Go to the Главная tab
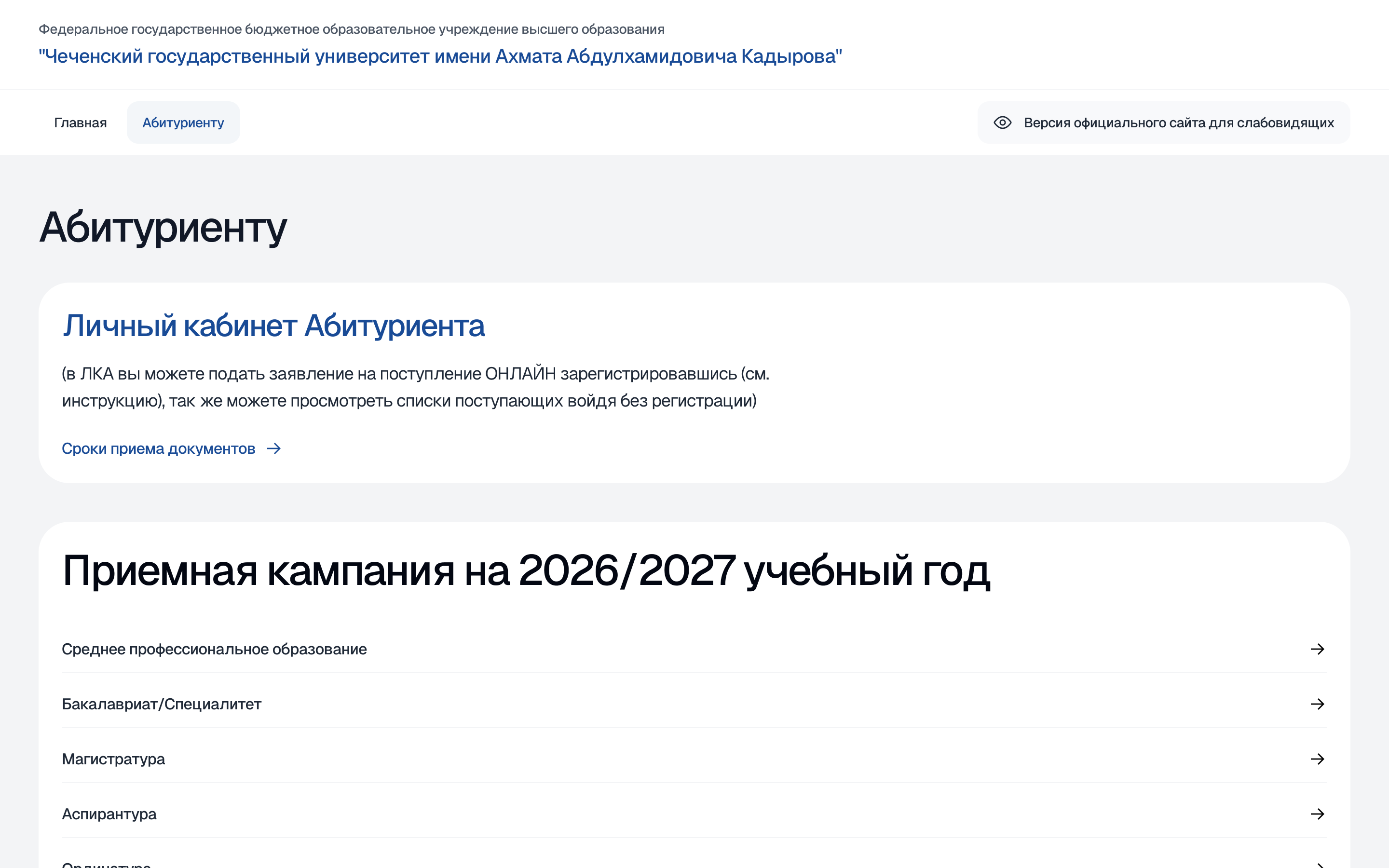This screenshot has height=868, width=1389. point(81,122)
